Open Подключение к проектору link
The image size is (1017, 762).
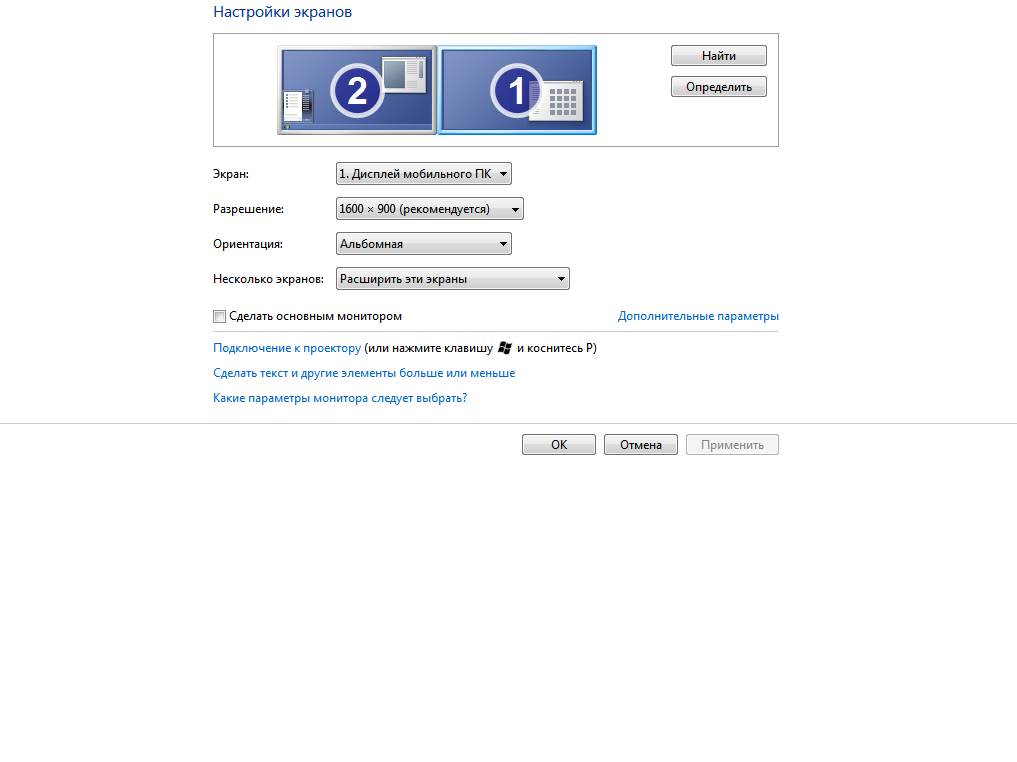[287, 348]
